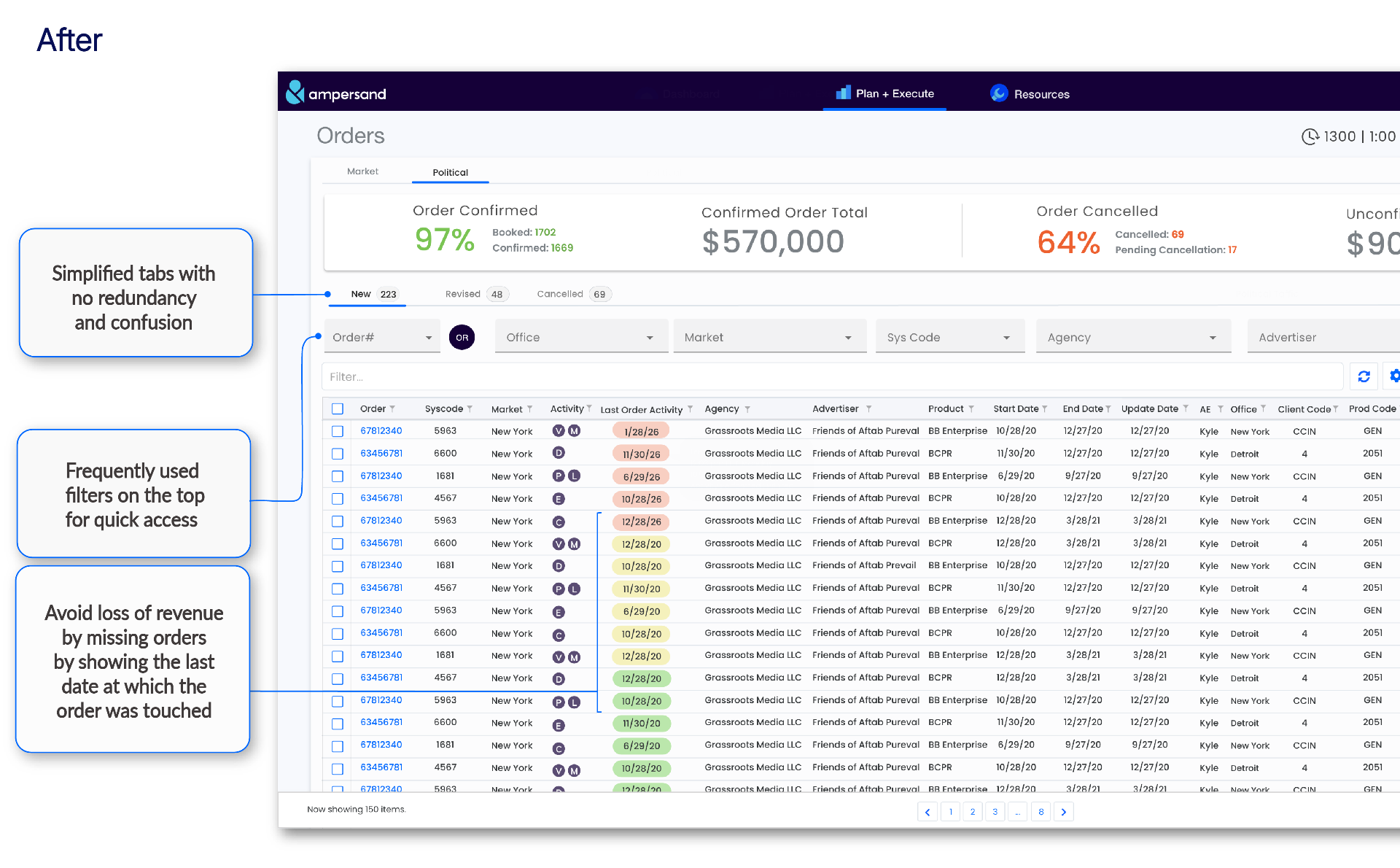
Task: Open order 63456781 in the 11/30/26 row
Action: [381, 453]
